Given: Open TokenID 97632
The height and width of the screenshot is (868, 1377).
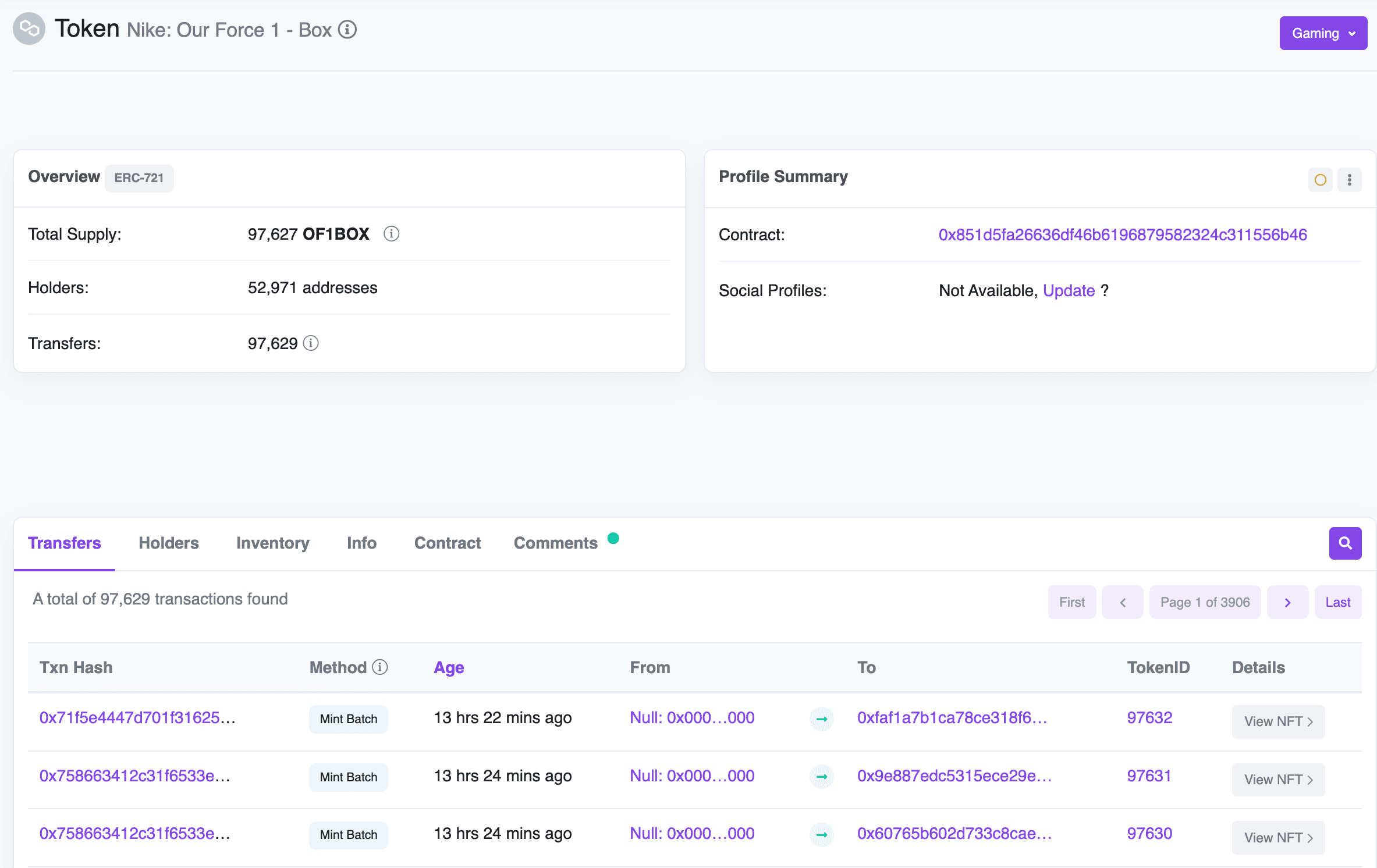Looking at the screenshot, I should tap(1149, 717).
